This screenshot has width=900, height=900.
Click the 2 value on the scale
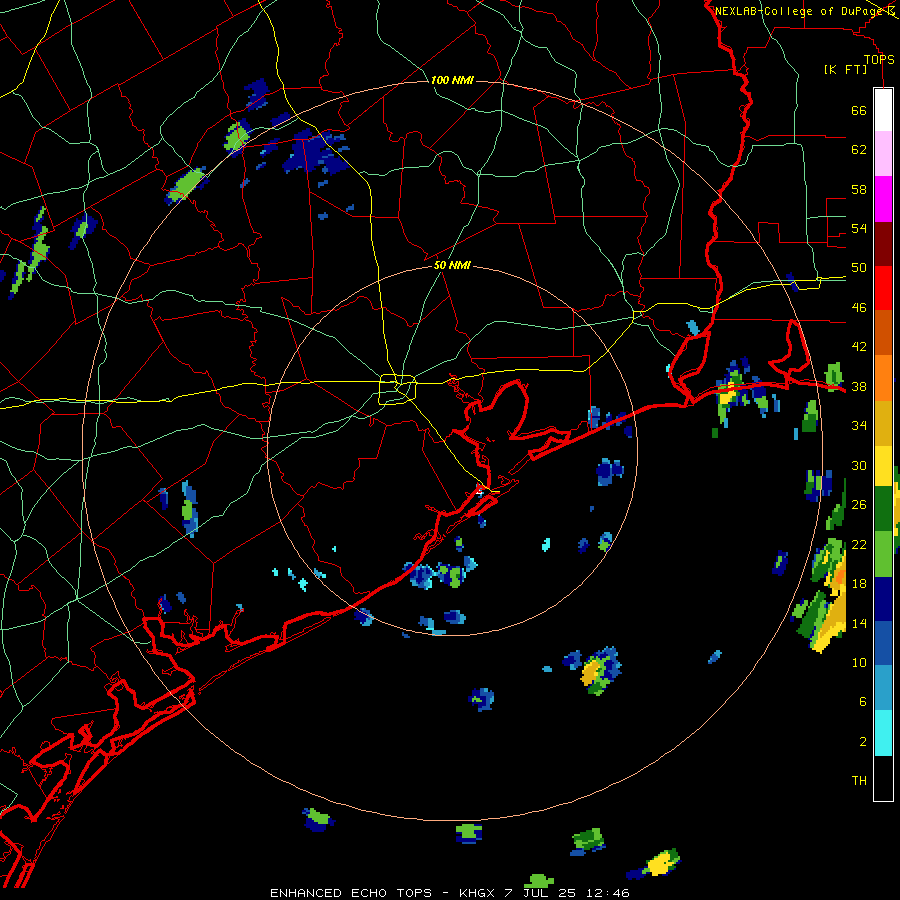pos(863,742)
